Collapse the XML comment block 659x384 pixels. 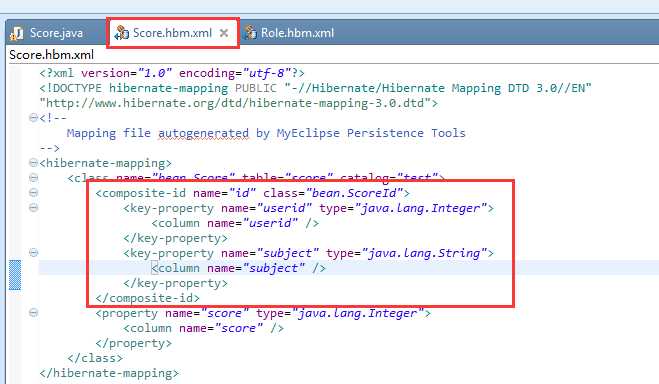tap(34, 118)
